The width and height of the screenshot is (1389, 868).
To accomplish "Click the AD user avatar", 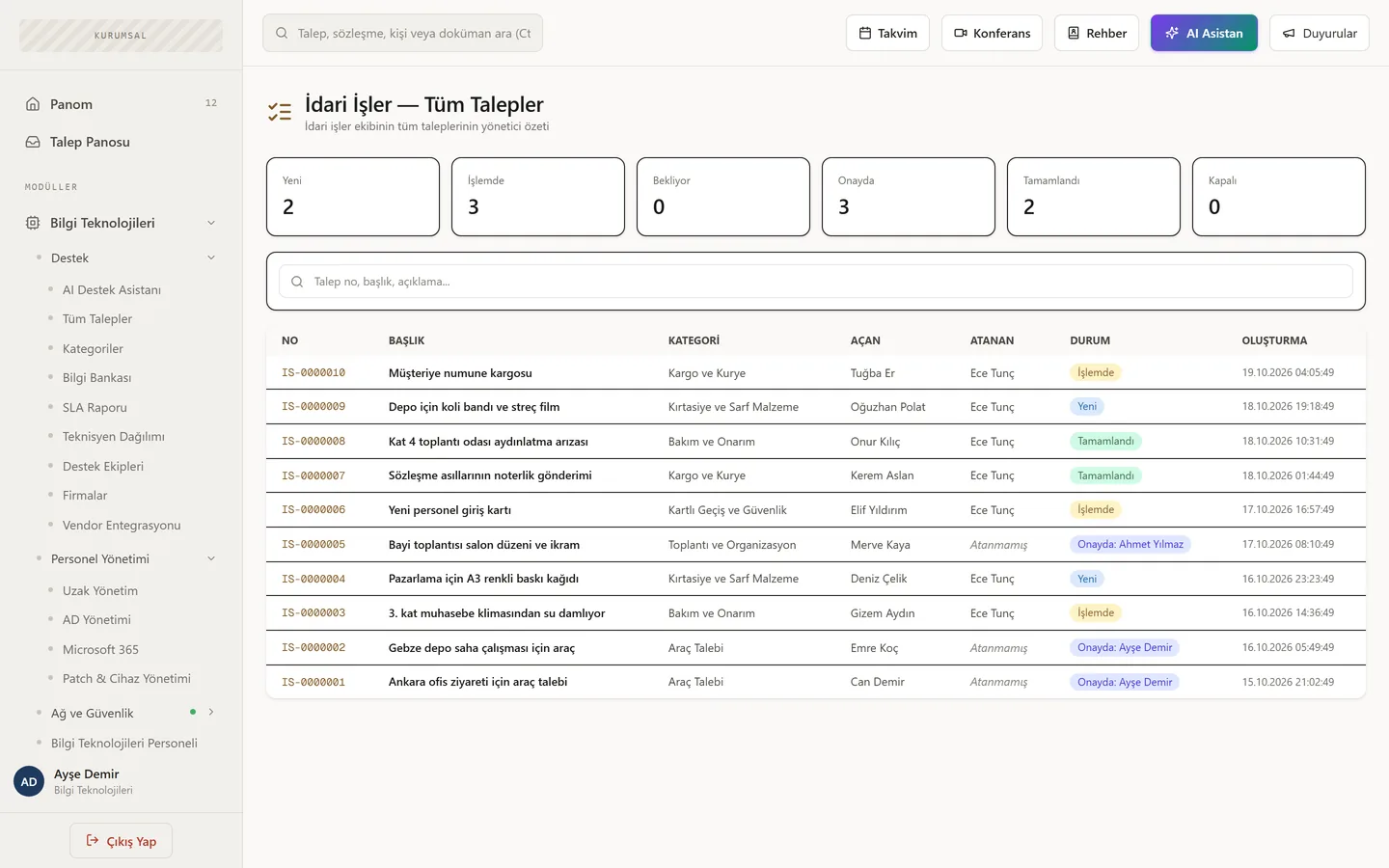I will pos(29,781).
